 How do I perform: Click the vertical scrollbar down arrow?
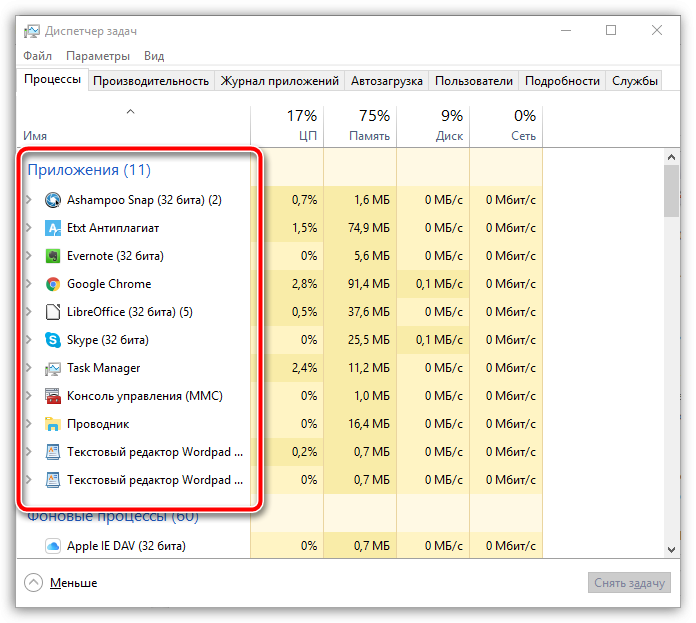pyautogui.click(x=672, y=550)
